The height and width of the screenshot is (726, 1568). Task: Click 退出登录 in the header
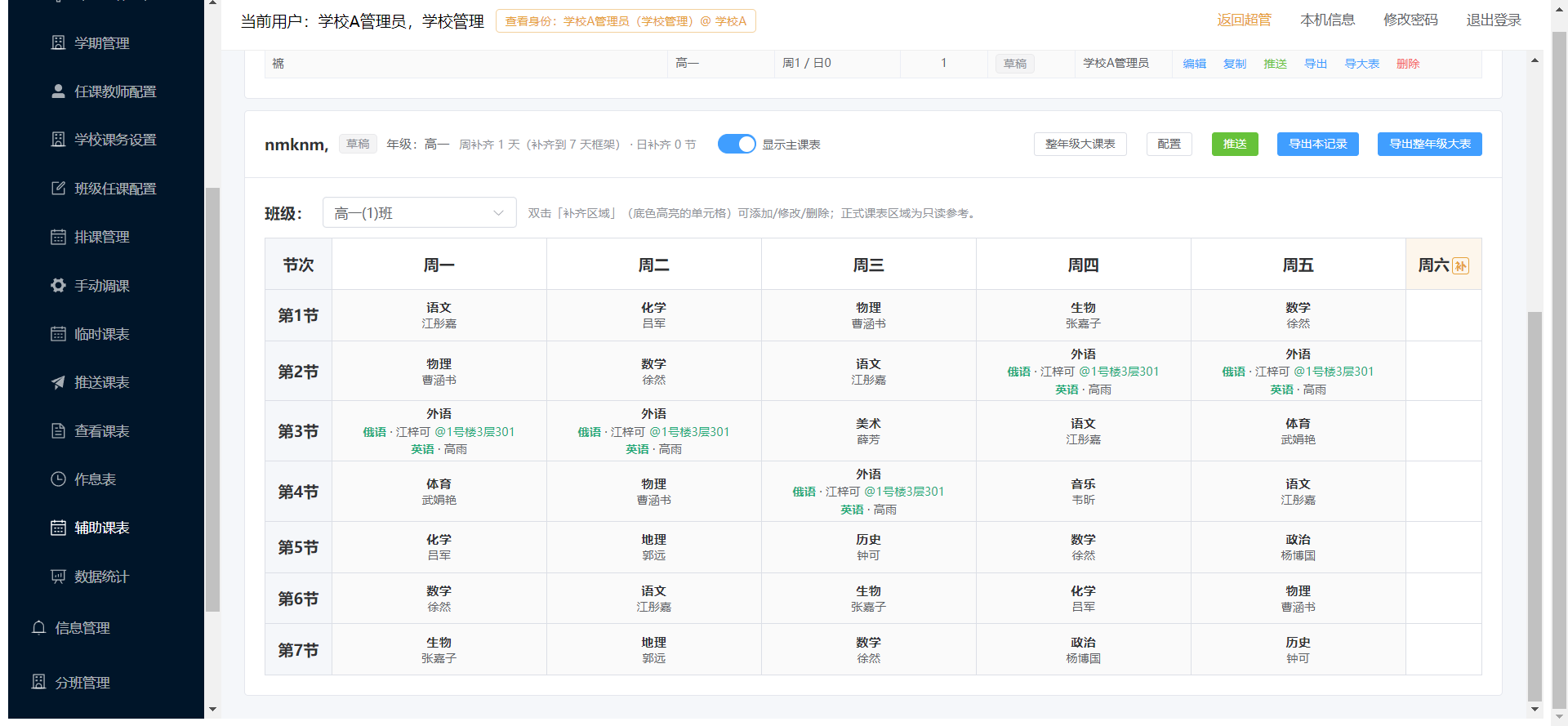click(1494, 20)
